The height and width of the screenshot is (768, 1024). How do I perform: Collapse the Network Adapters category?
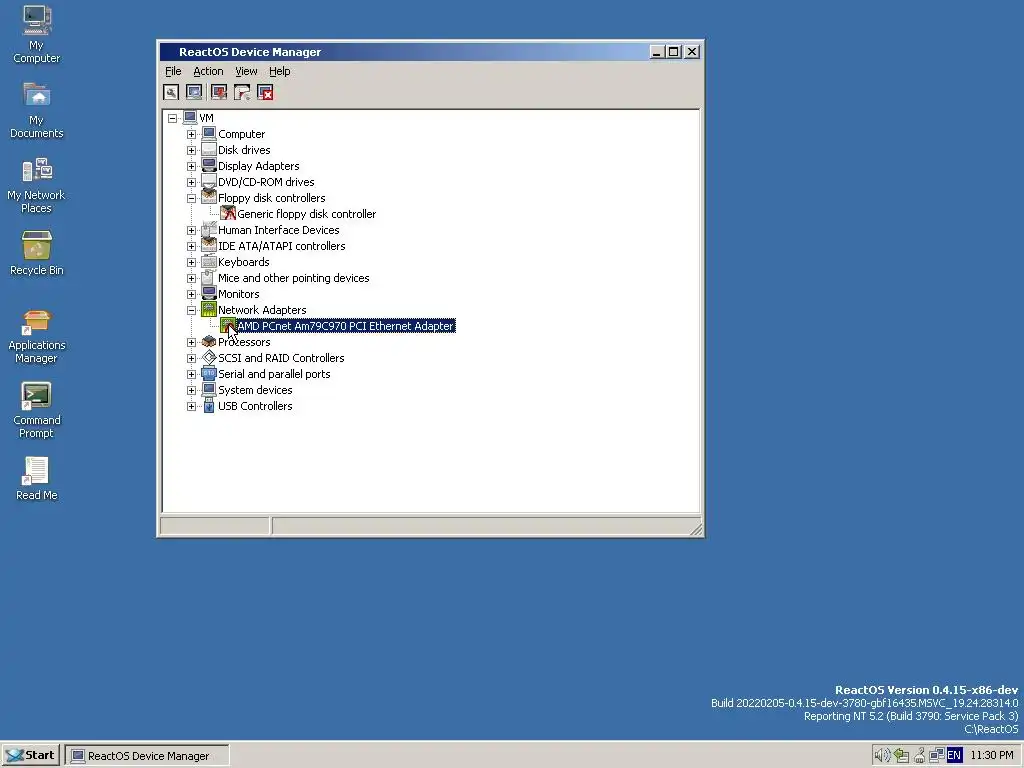pos(191,310)
